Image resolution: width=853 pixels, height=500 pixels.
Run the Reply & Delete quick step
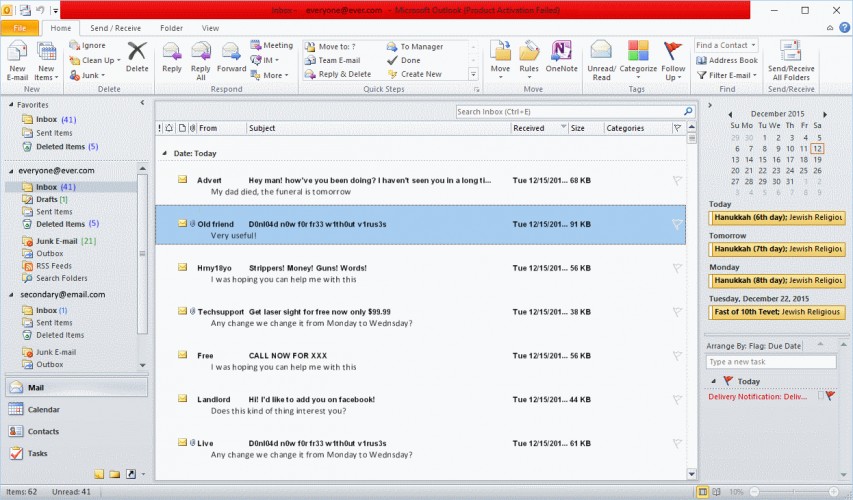[338, 74]
